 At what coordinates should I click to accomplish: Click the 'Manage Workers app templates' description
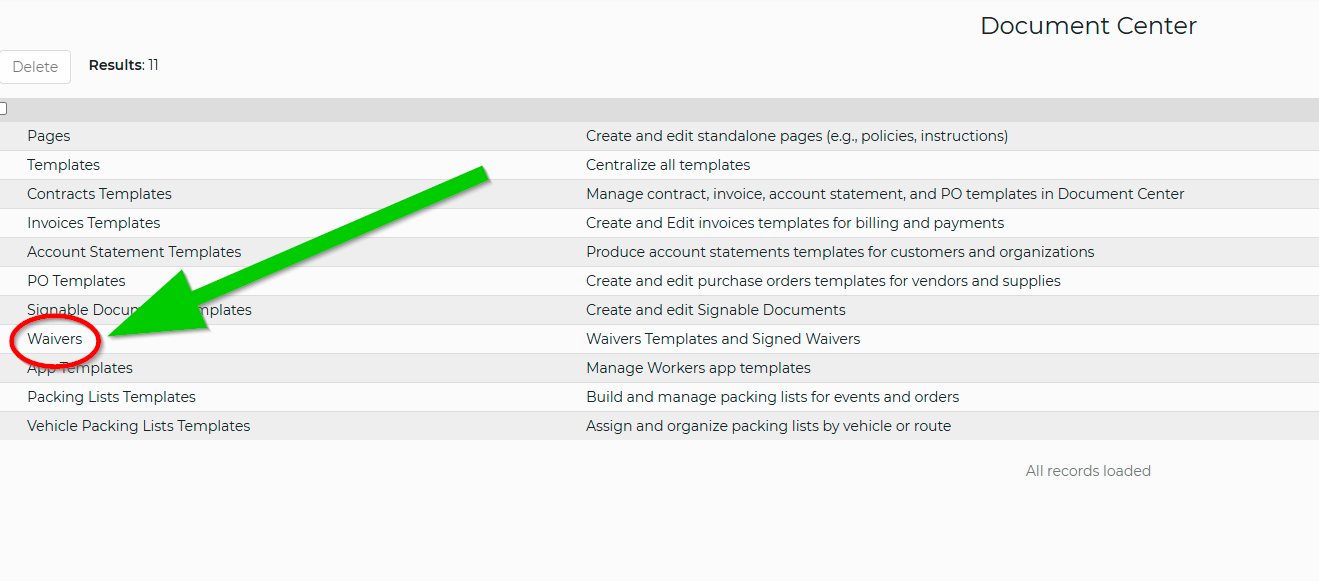click(x=698, y=368)
